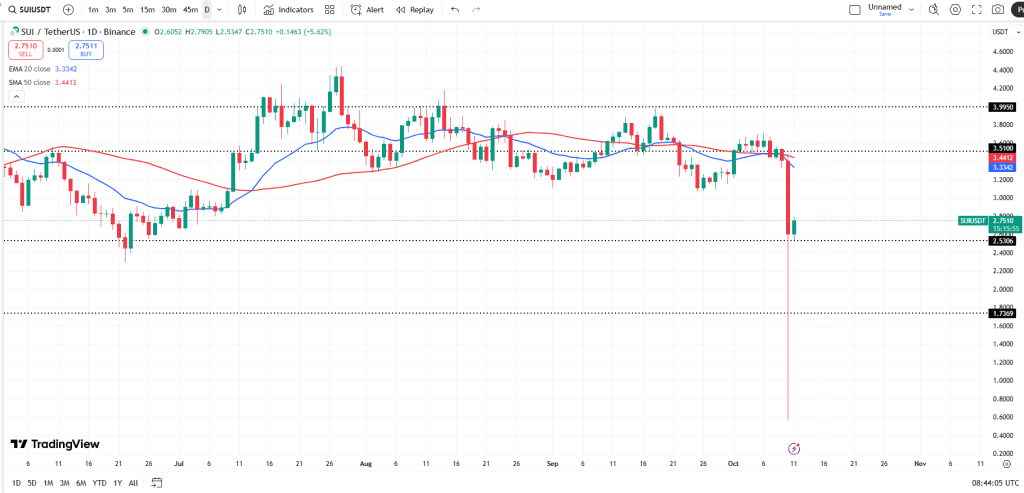This screenshot has height=493, width=1024.
Task: Open chart settings gear icon
Action: tap(955, 9)
